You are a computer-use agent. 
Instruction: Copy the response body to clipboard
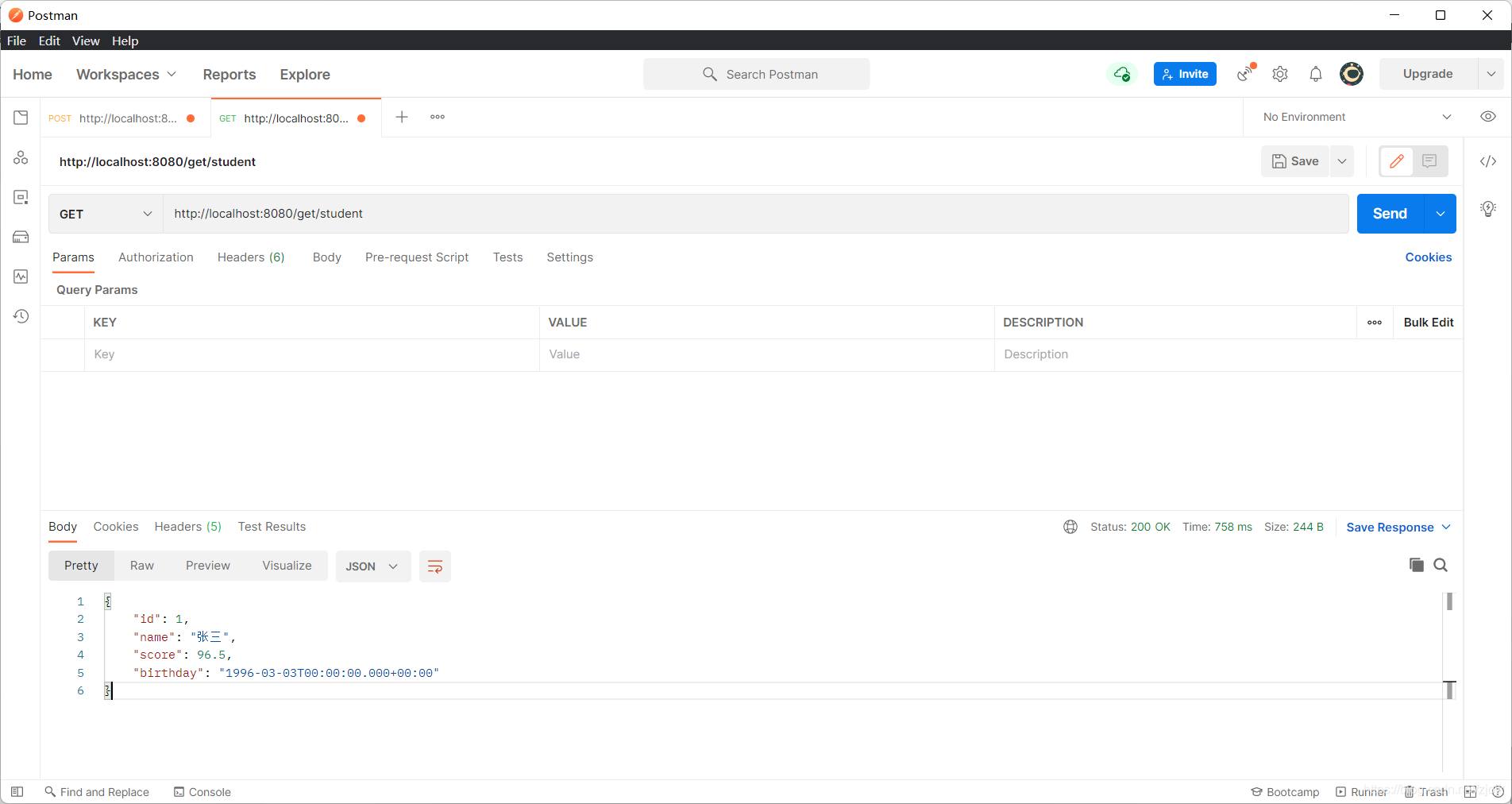click(x=1417, y=565)
